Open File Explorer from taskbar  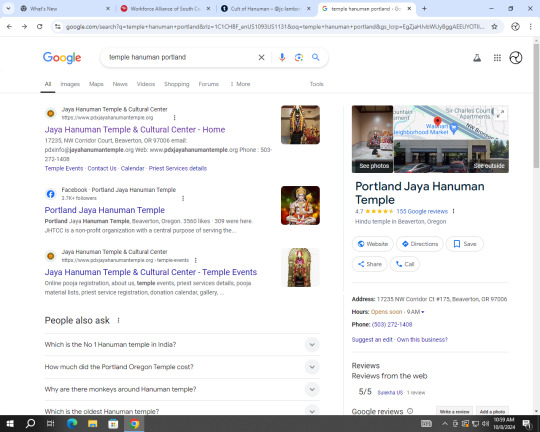coord(92,423)
